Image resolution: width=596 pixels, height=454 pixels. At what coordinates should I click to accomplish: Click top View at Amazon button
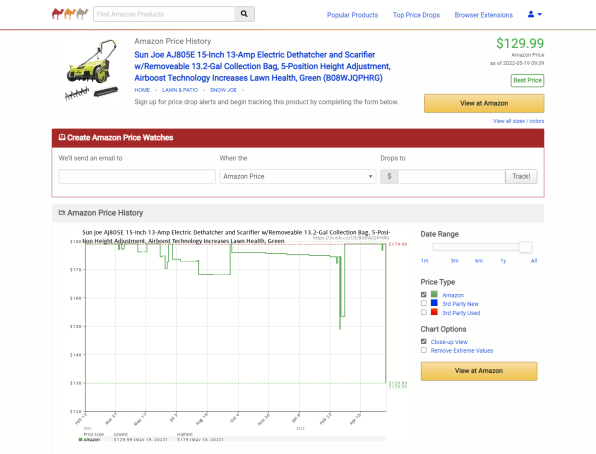(x=484, y=103)
